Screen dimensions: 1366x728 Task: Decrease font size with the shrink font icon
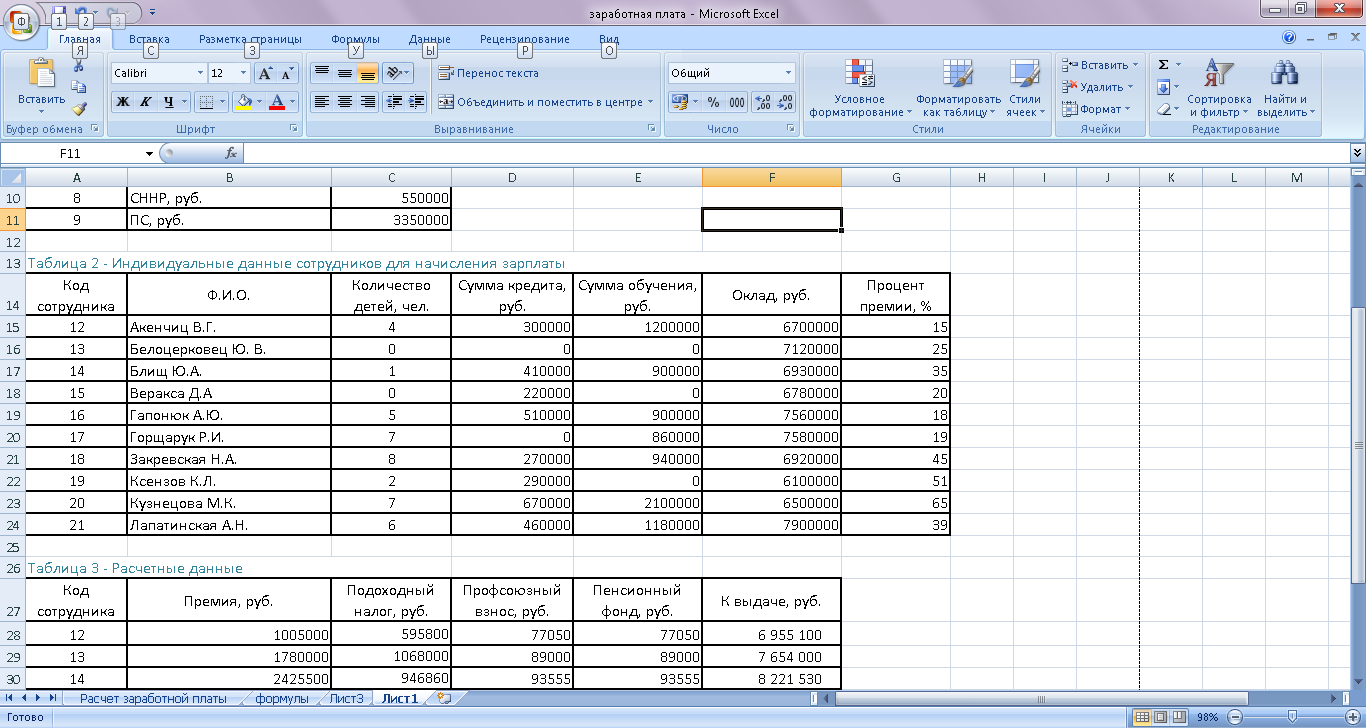pos(287,73)
